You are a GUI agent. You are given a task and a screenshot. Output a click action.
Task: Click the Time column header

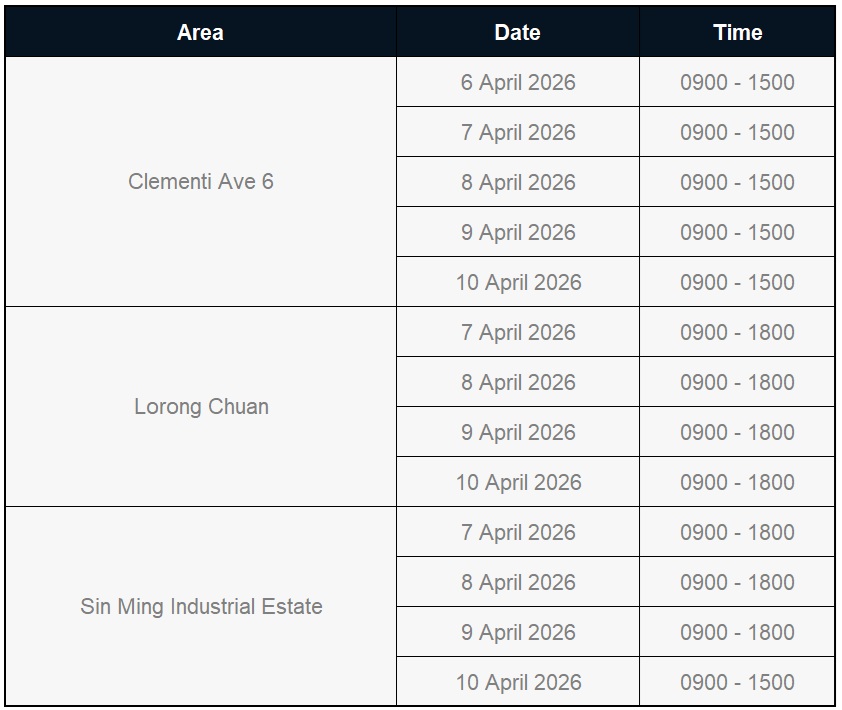click(x=737, y=32)
